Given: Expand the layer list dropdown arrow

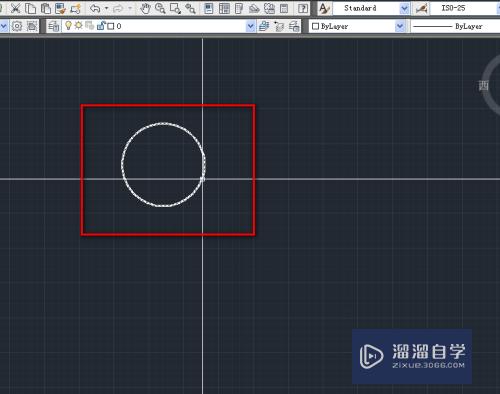Looking at the screenshot, I should click(x=250, y=26).
